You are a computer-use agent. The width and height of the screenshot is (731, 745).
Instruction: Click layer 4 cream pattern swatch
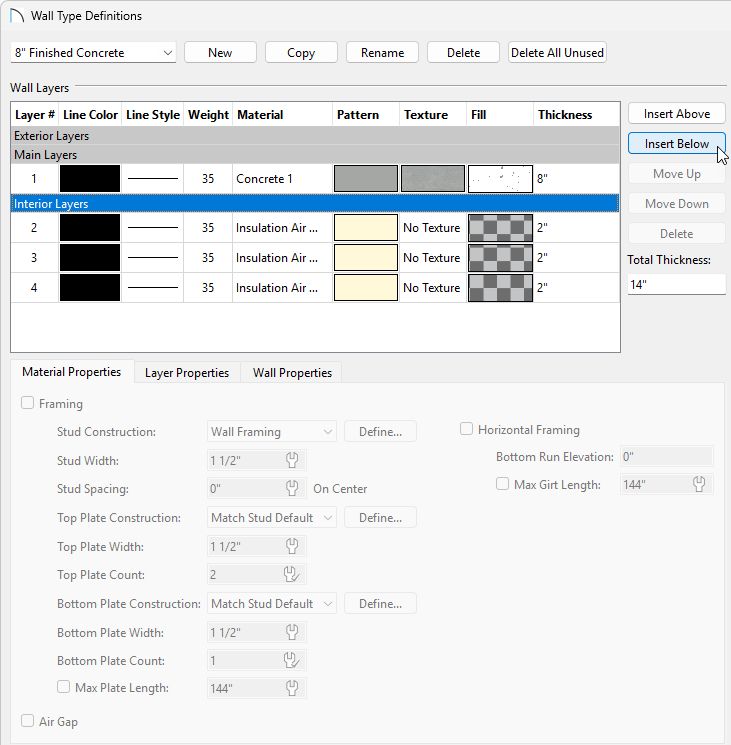(x=366, y=287)
